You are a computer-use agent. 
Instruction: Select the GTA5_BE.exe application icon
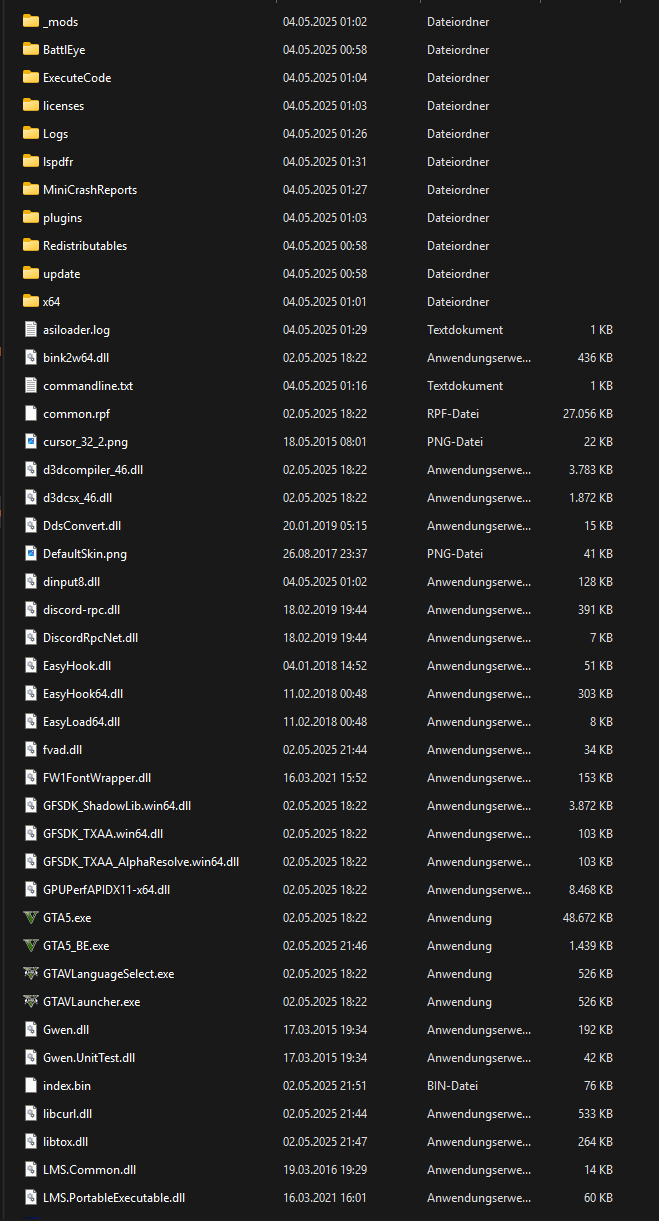pos(30,945)
